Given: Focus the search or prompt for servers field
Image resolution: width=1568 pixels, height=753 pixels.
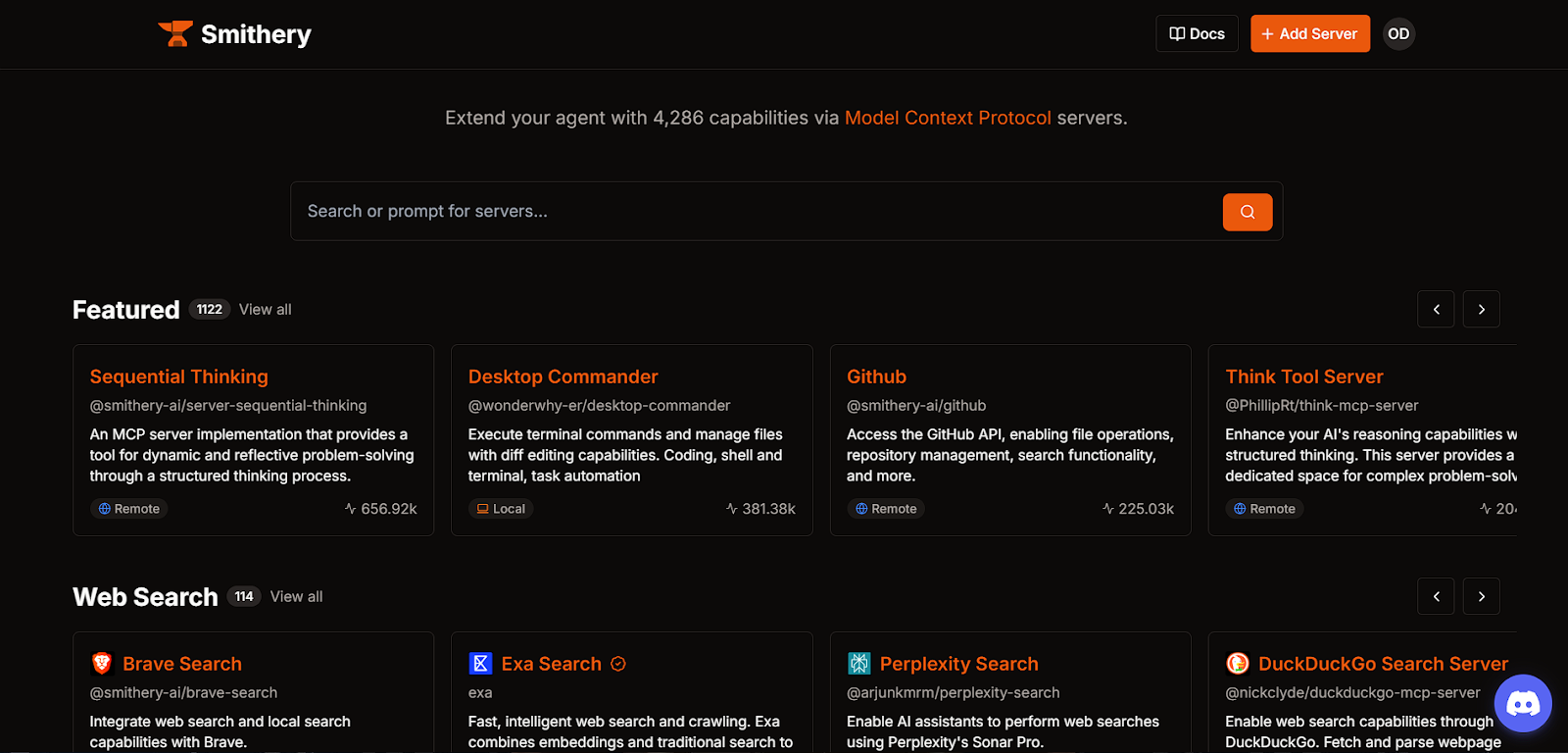Looking at the screenshot, I should coord(755,212).
